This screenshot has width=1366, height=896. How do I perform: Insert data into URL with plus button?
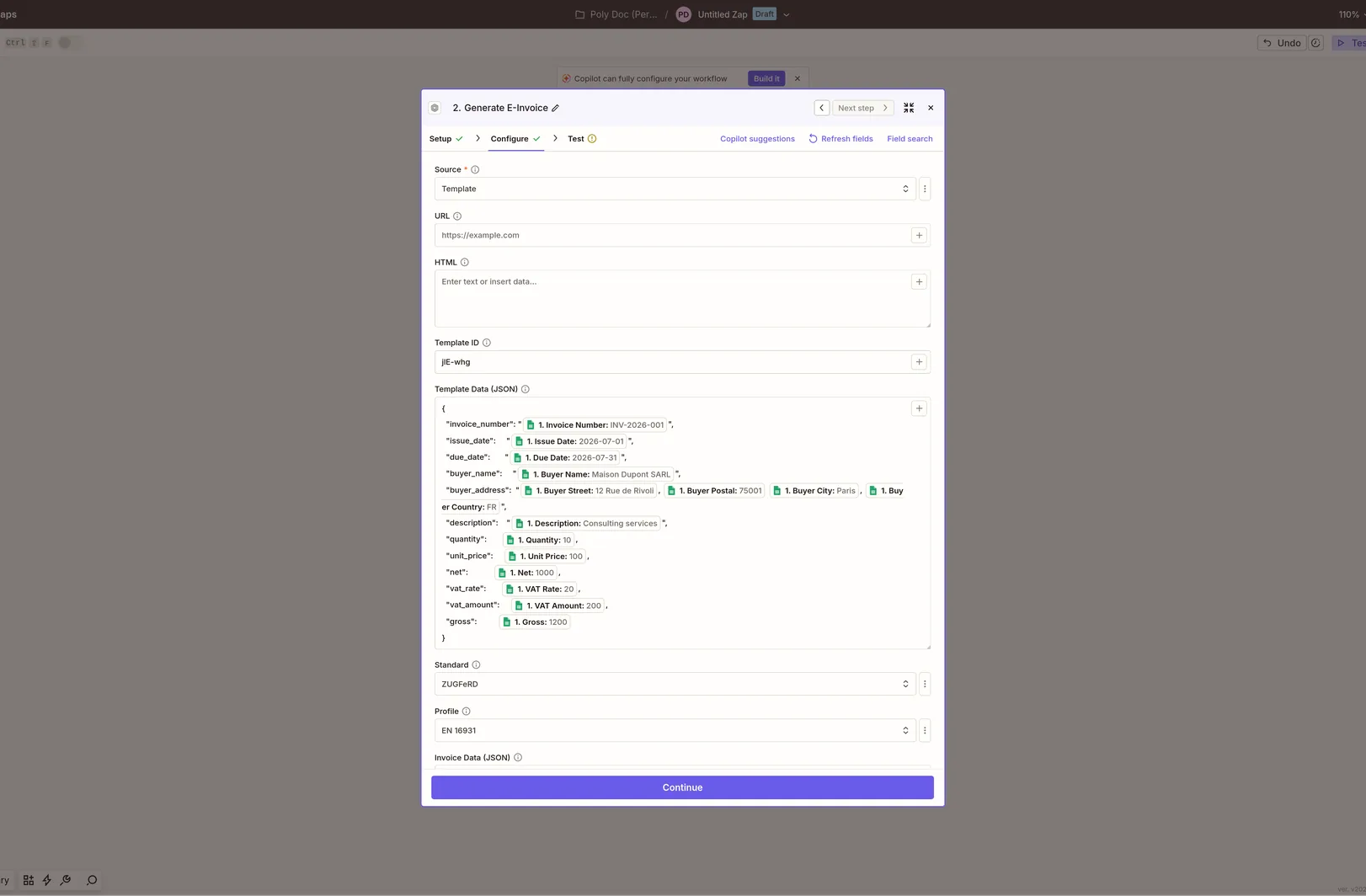(919, 235)
